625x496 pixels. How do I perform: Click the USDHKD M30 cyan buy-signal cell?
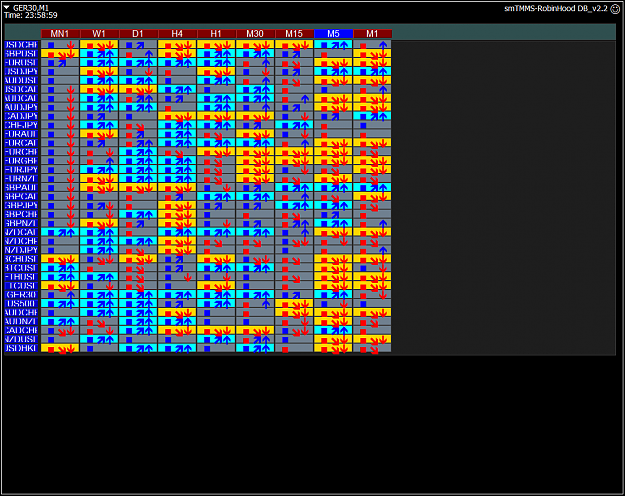256,348
